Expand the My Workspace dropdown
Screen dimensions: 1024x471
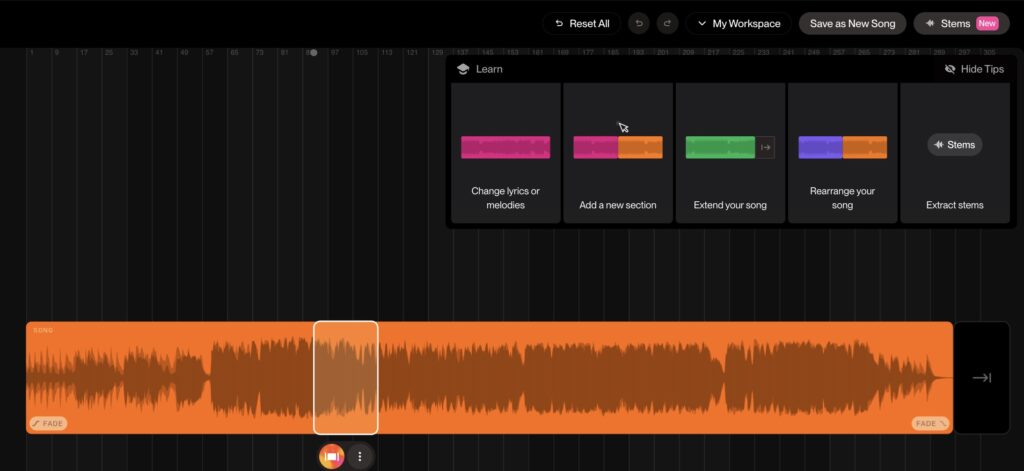[738, 24]
